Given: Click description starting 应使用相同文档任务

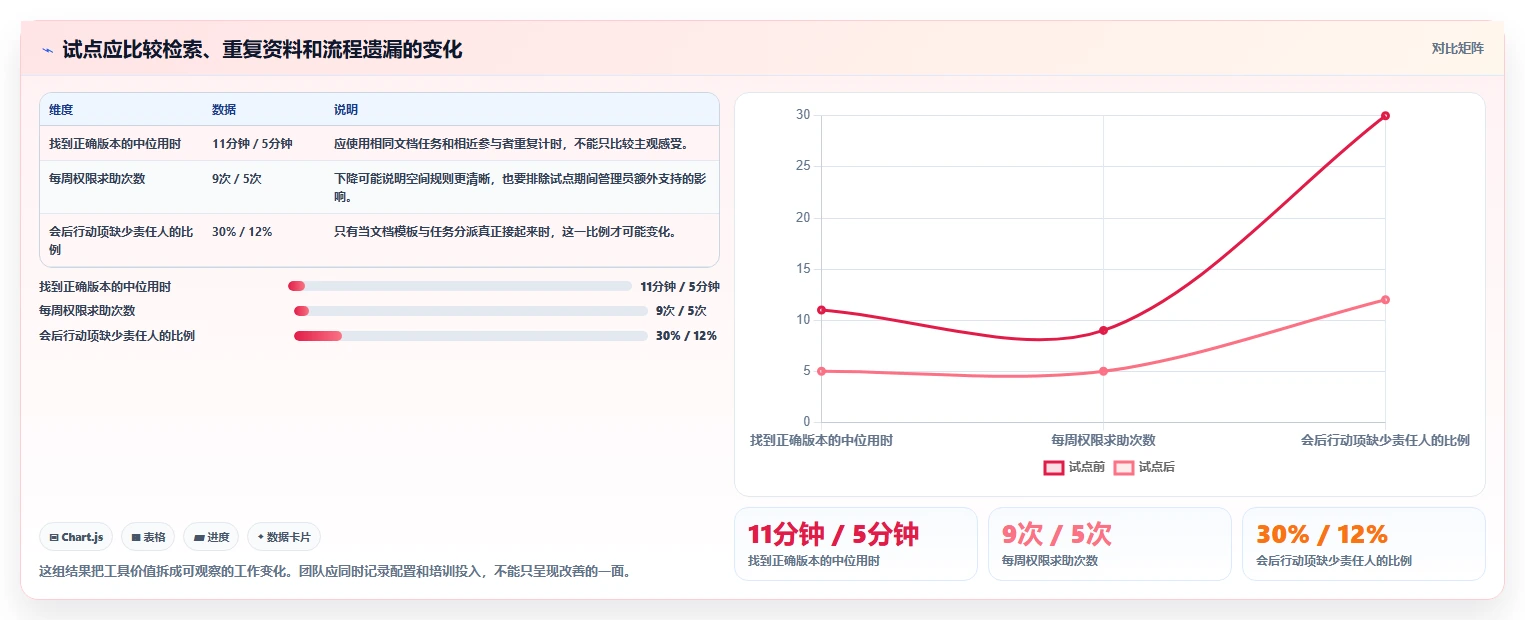Looking at the screenshot, I should [x=511, y=144].
